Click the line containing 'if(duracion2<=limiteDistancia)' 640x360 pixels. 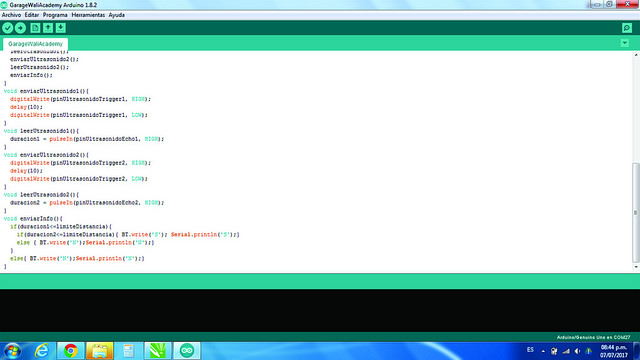[x=128, y=235]
